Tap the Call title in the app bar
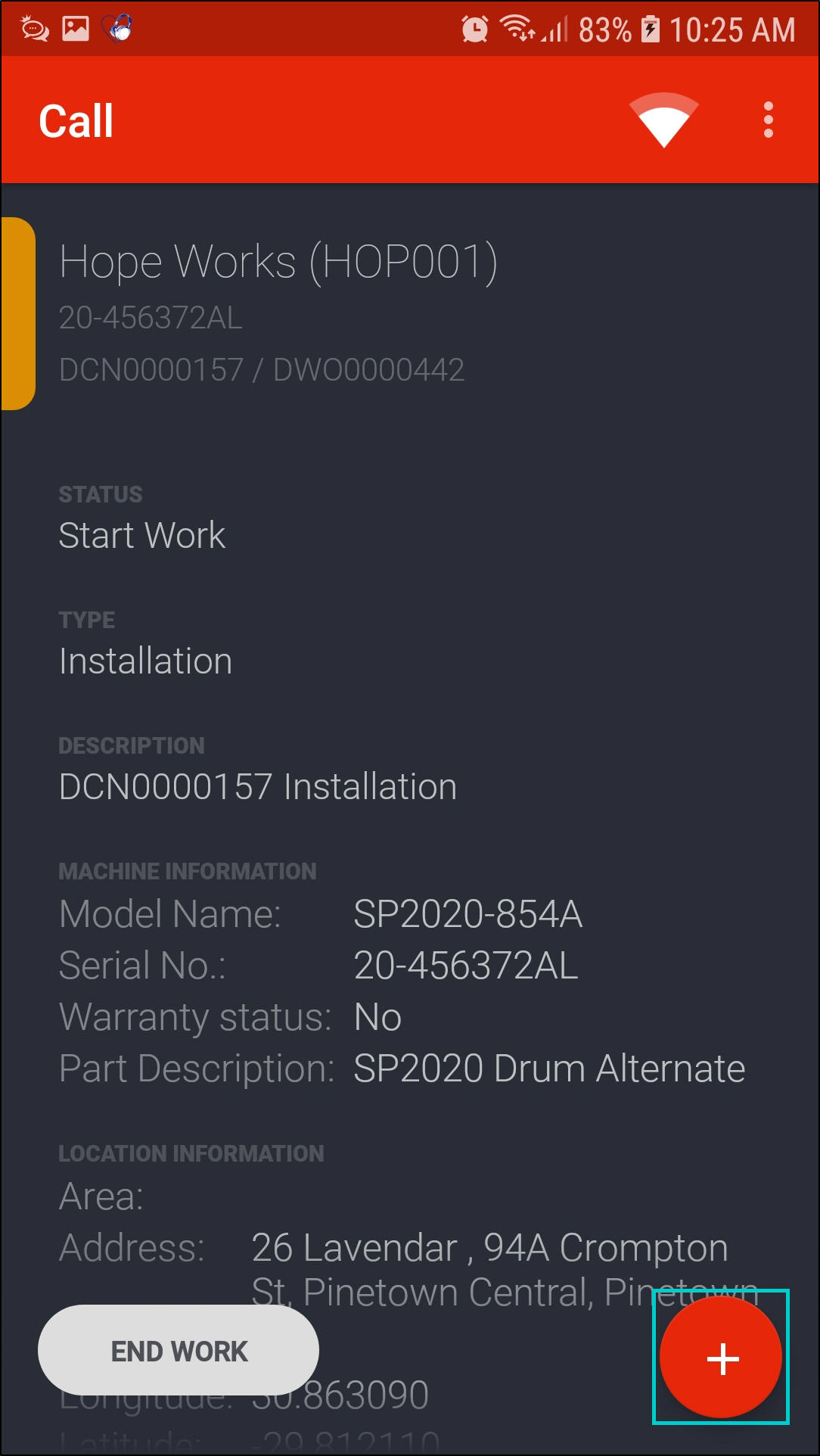 click(x=76, y=121)
